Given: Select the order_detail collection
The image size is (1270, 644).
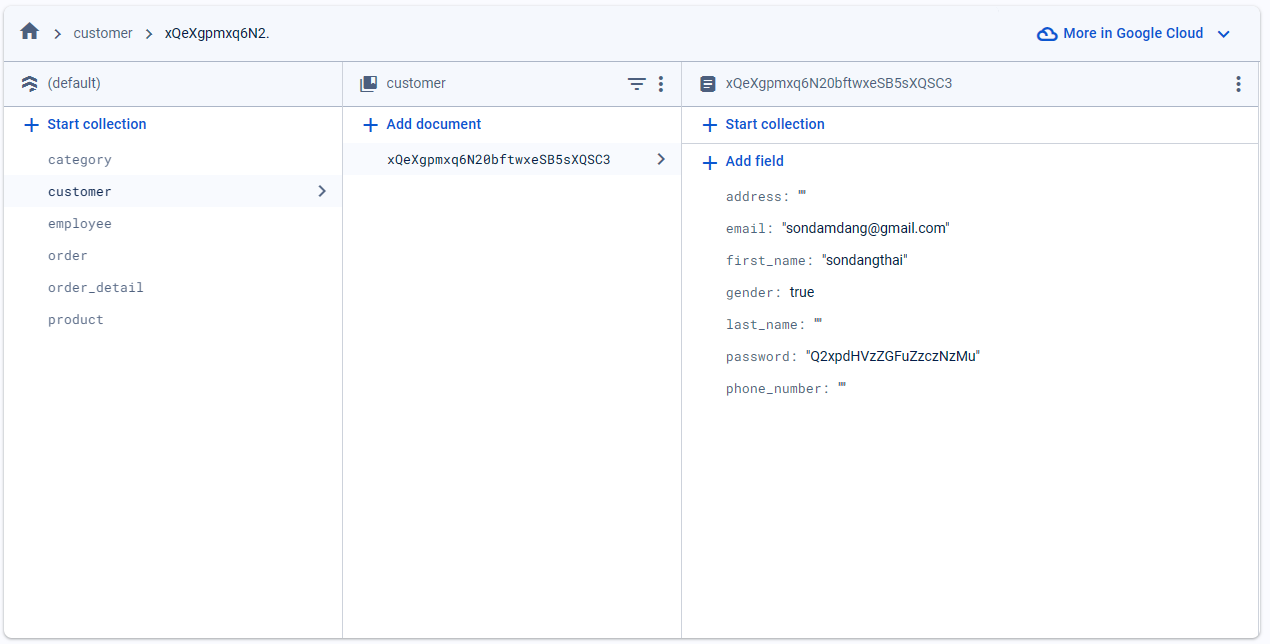Looking at the screenshot, I should pyautogui.click(x=96, y=288).
